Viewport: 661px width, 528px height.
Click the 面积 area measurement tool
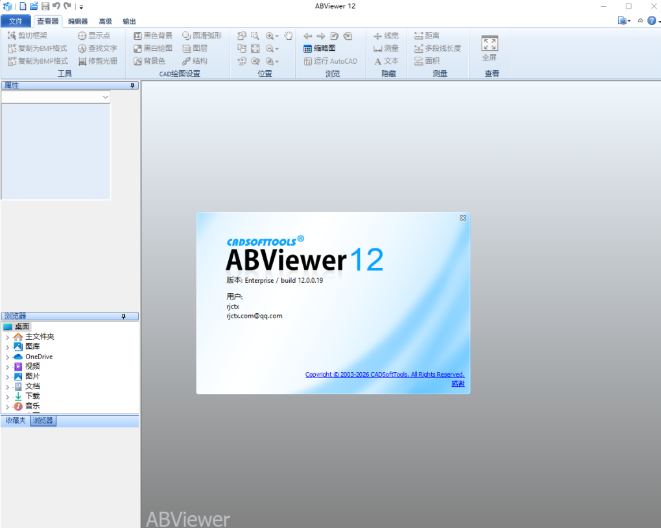click(426, 61)
